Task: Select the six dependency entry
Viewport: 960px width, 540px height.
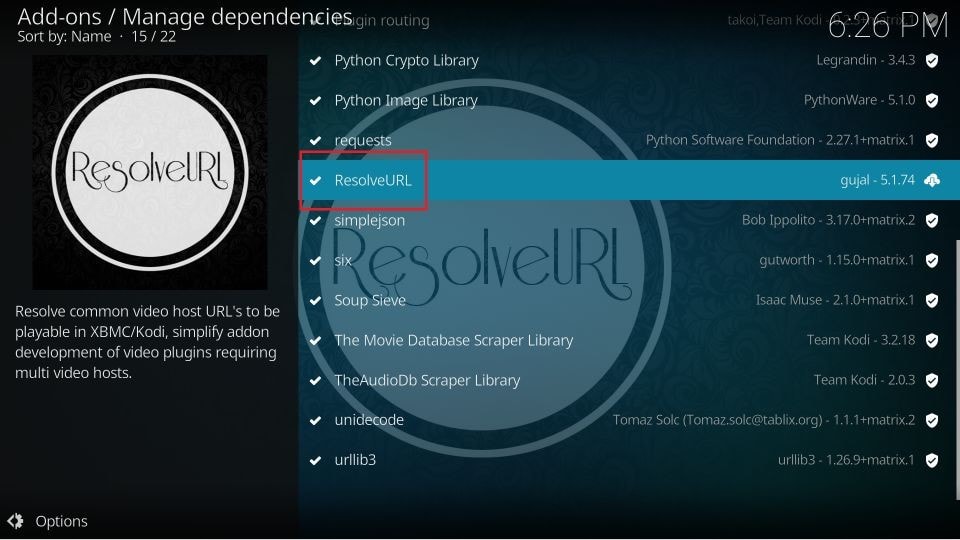Action: coord(629,260)
